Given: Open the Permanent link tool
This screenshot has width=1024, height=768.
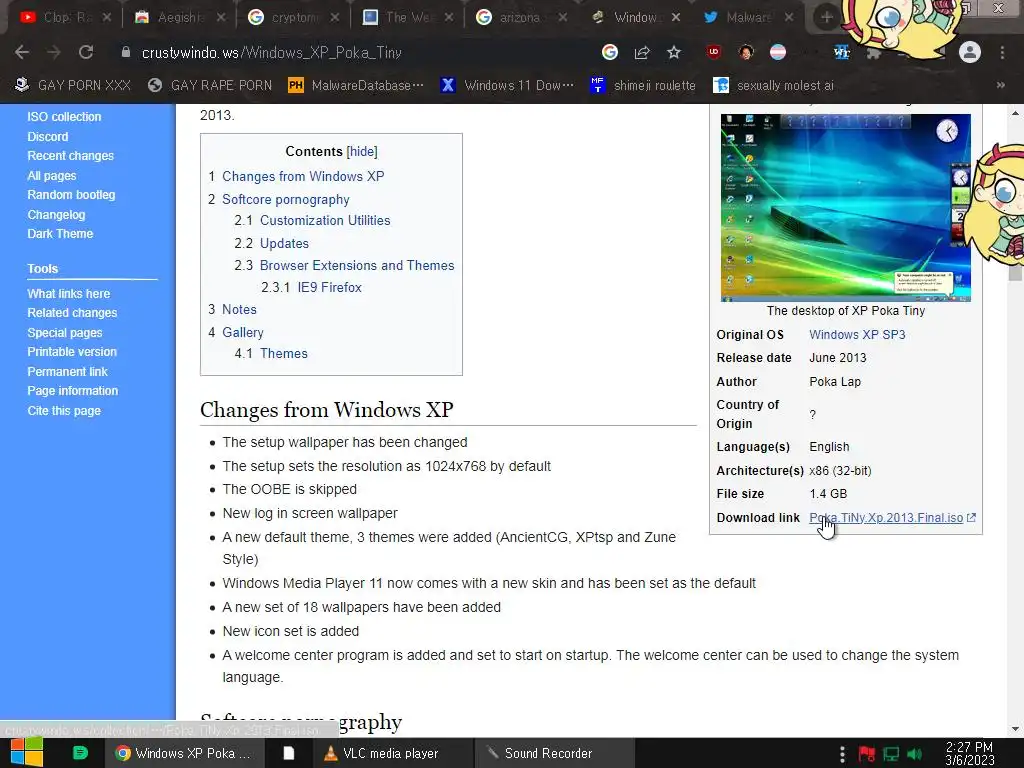Looking at the screenshot, I should [67, 371].
